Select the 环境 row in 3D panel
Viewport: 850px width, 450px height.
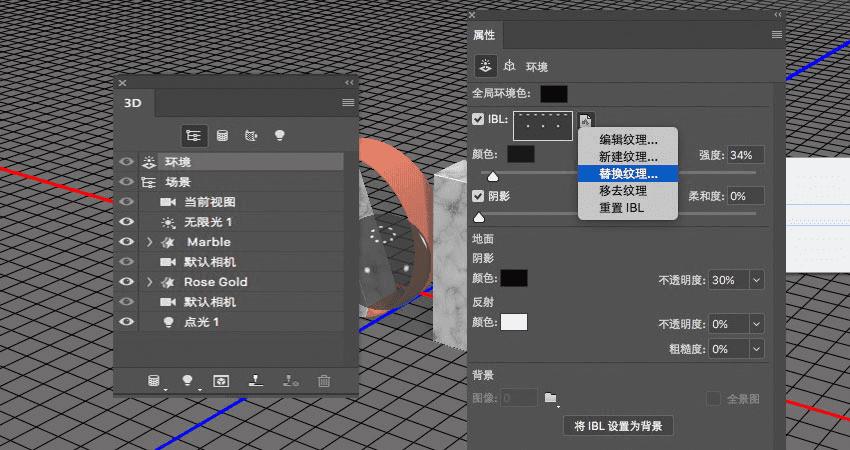[x=241, y=162]
